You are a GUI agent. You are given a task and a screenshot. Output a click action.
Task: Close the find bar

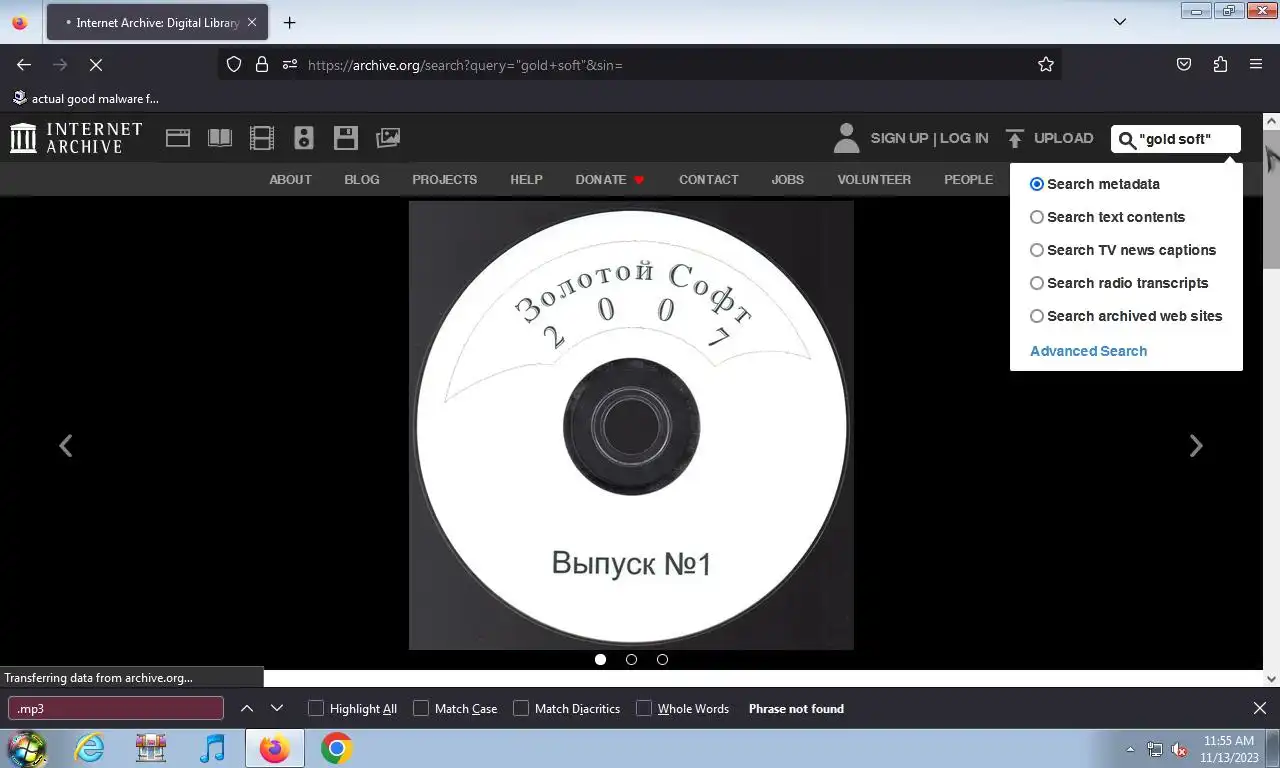pos(1260,708)
